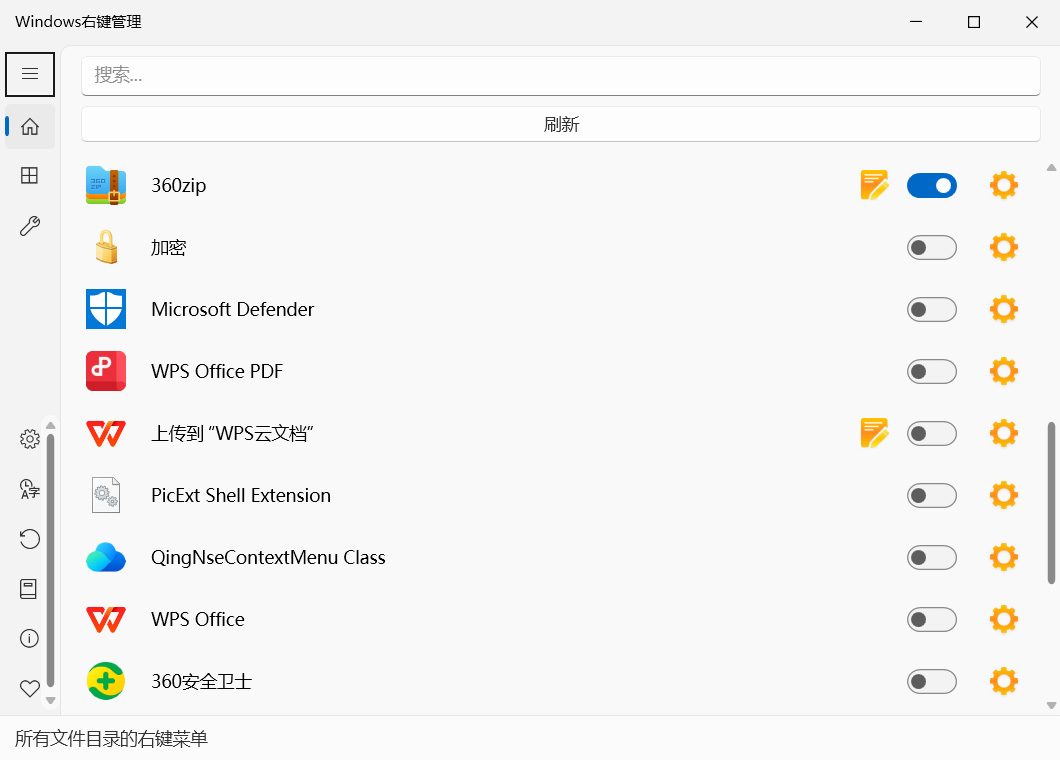The height and width of the screenshot is (760, 1060).
Task: Click the status bar text 所有文件目录的右键菜单
Action: (x=111, y=738)
